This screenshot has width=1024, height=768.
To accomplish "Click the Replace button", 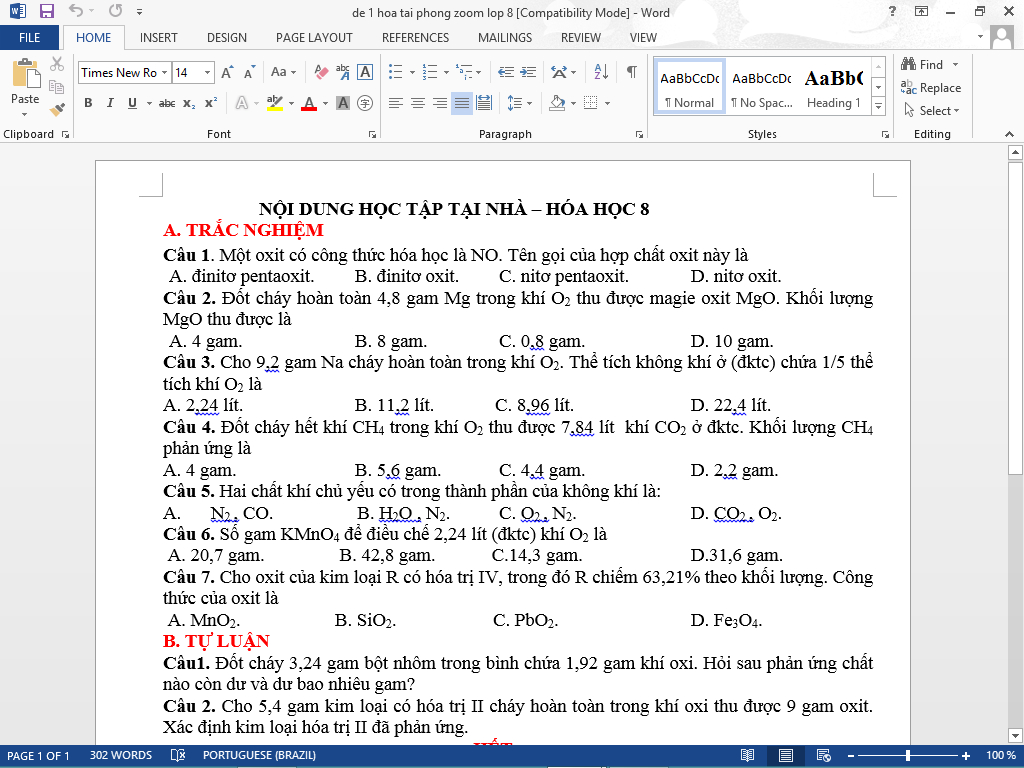I will click(x=931, y=88).
